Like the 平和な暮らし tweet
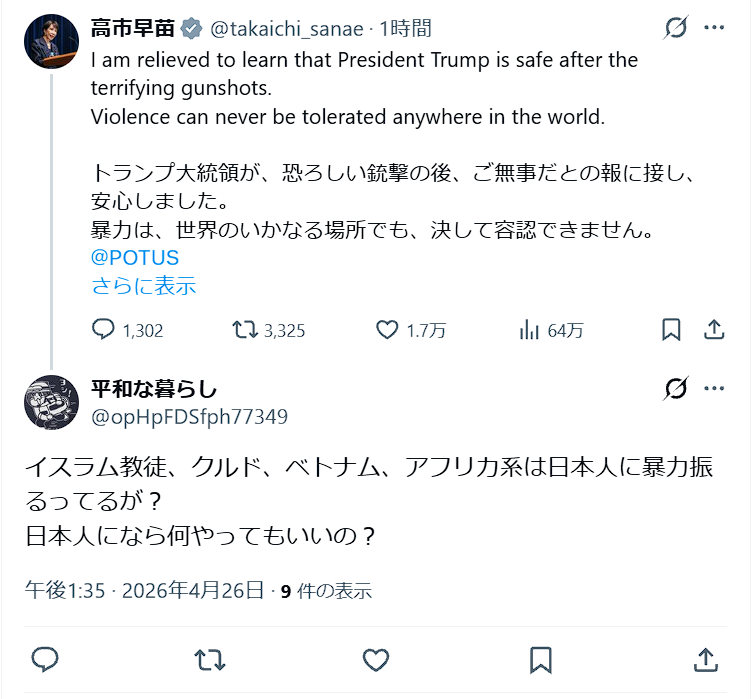Viewport: 755px width, 699px height. (375, 659)
